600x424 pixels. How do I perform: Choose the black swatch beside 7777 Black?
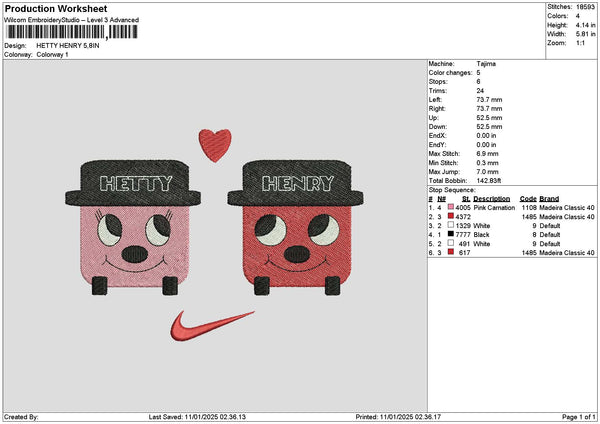point(451,234)
